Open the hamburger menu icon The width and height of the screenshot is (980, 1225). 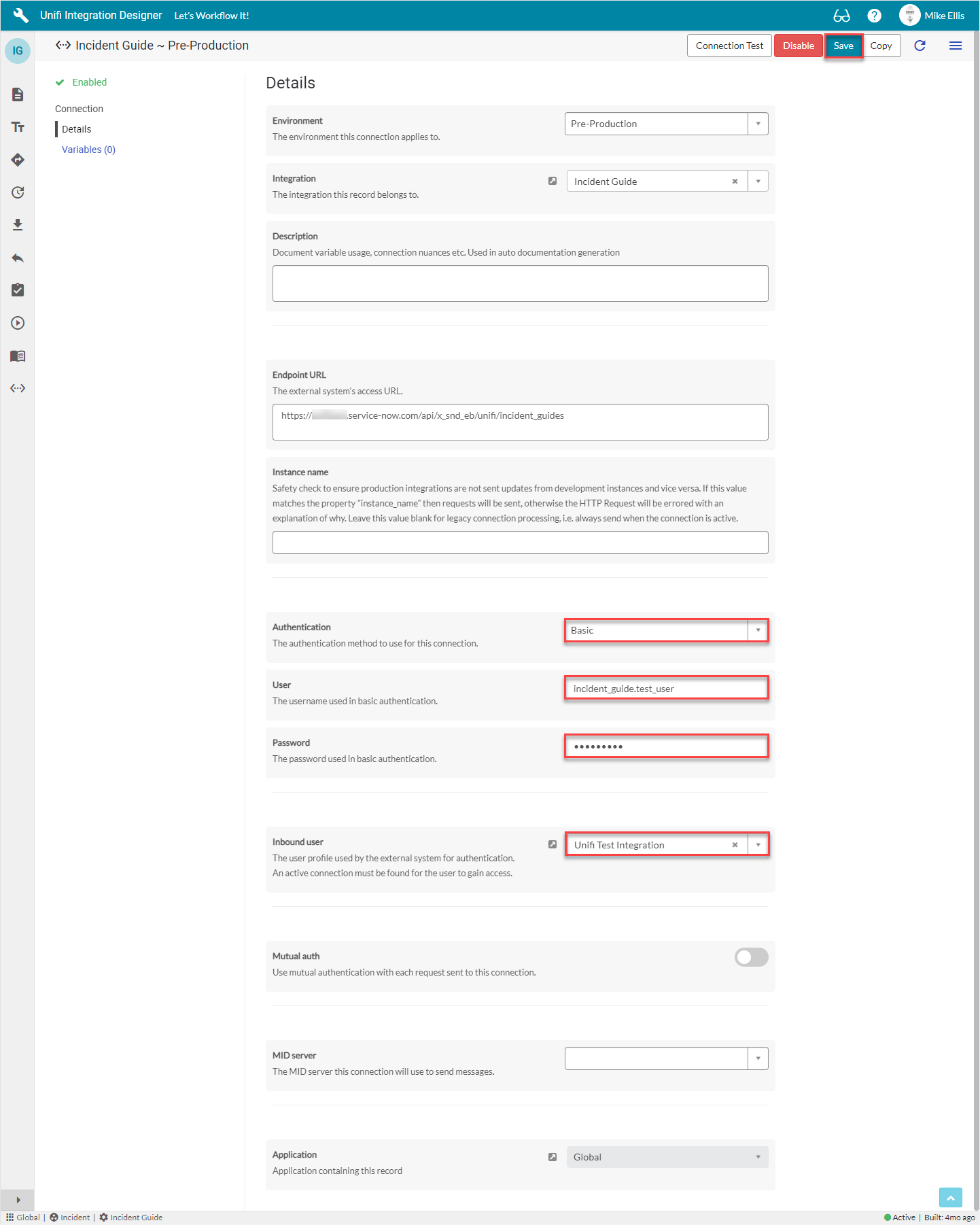point(955,46)
